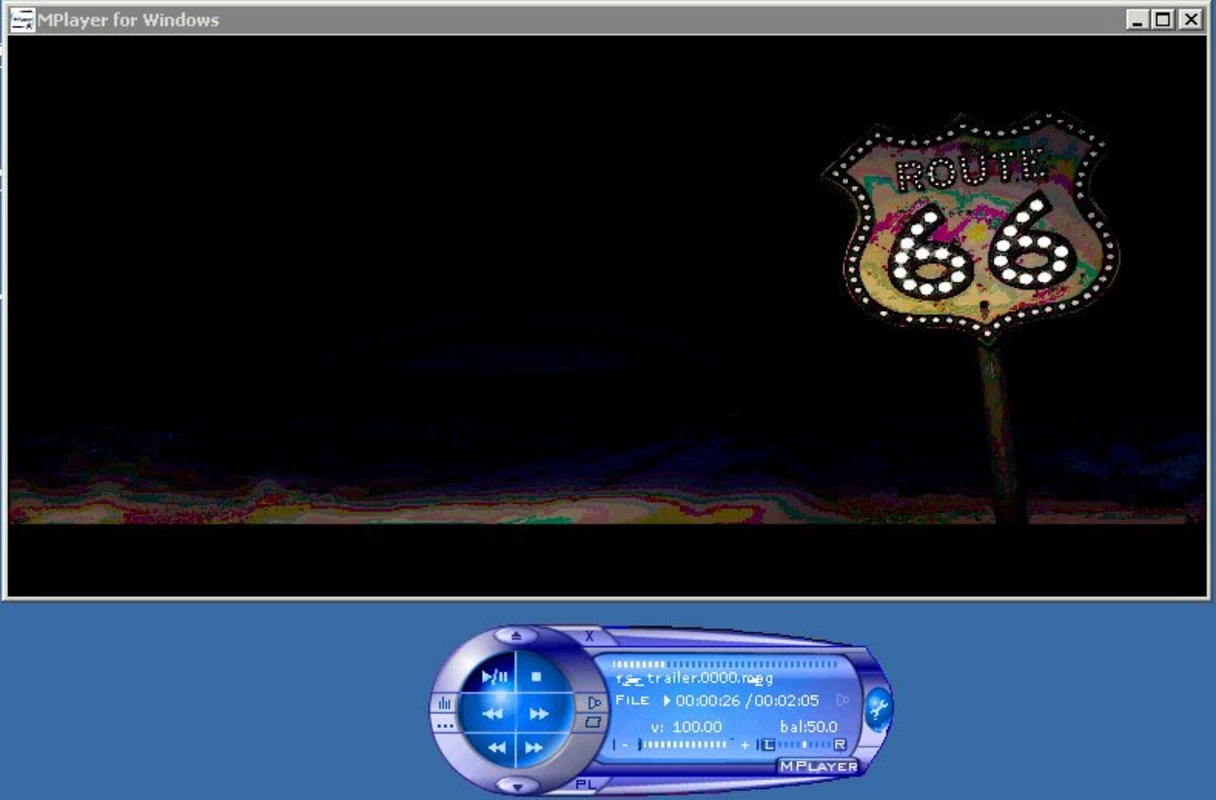Open the playlist with the PL button

tap(585, 785)
